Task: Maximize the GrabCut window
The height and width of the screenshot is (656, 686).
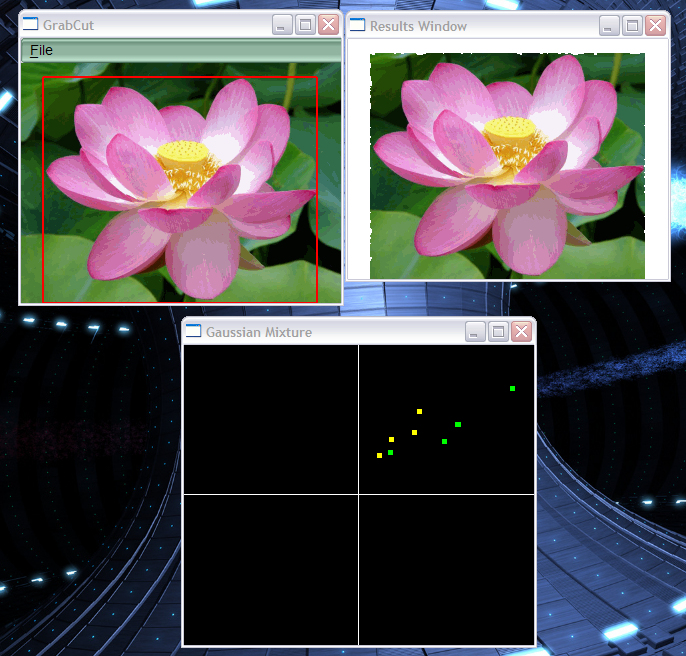Action: [305, 25]
